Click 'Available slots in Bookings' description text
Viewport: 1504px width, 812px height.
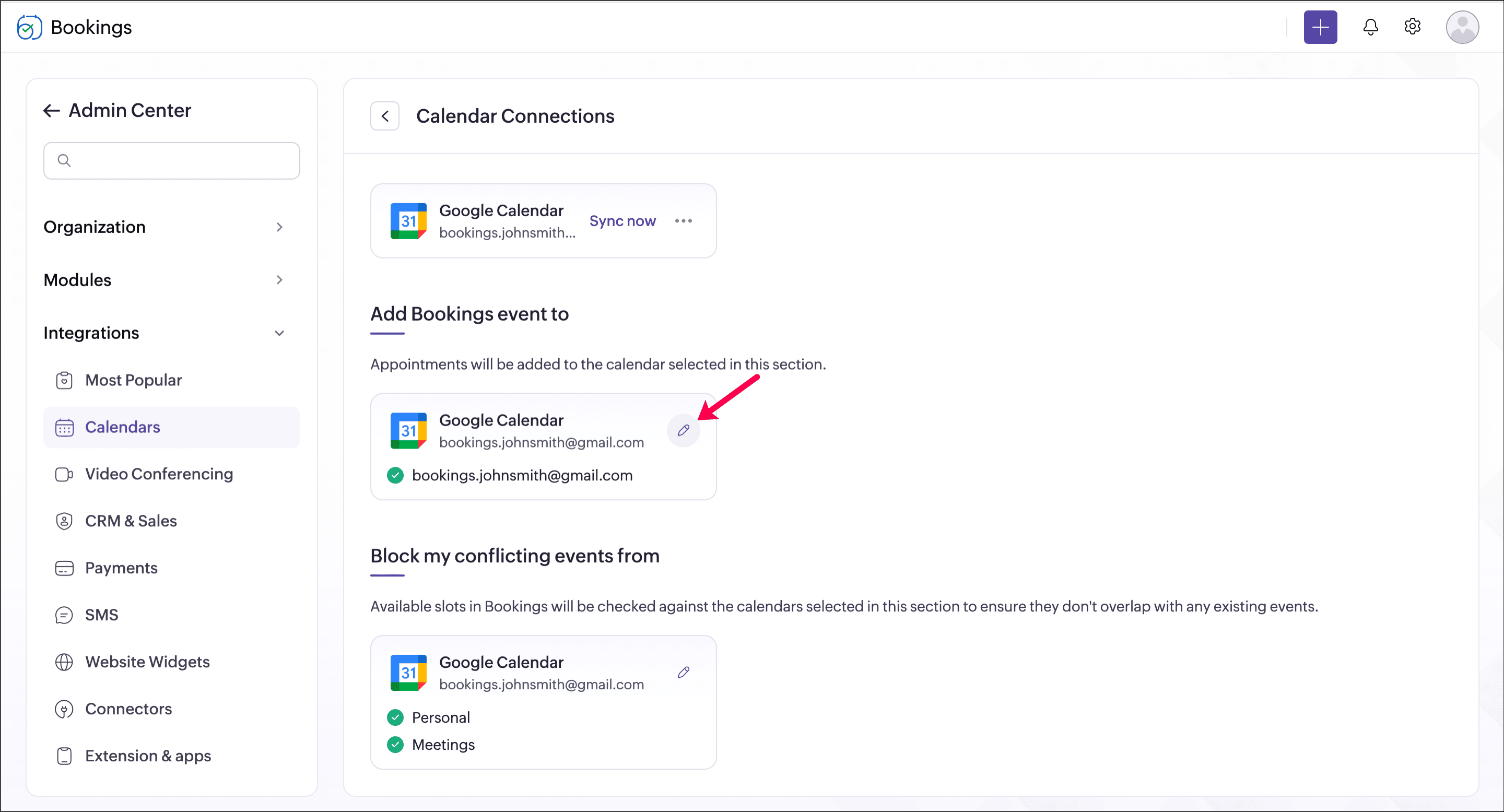click(x=844, y=606)
